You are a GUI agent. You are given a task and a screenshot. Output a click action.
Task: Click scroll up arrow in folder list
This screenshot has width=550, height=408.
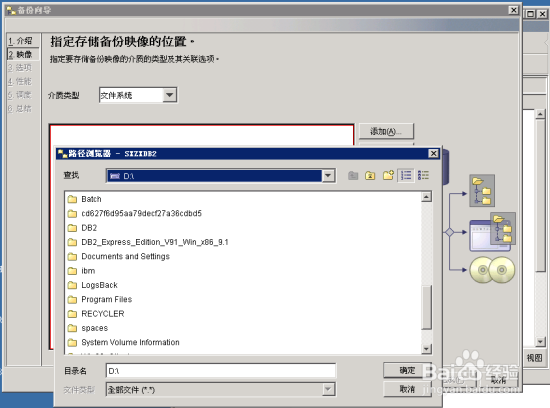tap(426, 197)
